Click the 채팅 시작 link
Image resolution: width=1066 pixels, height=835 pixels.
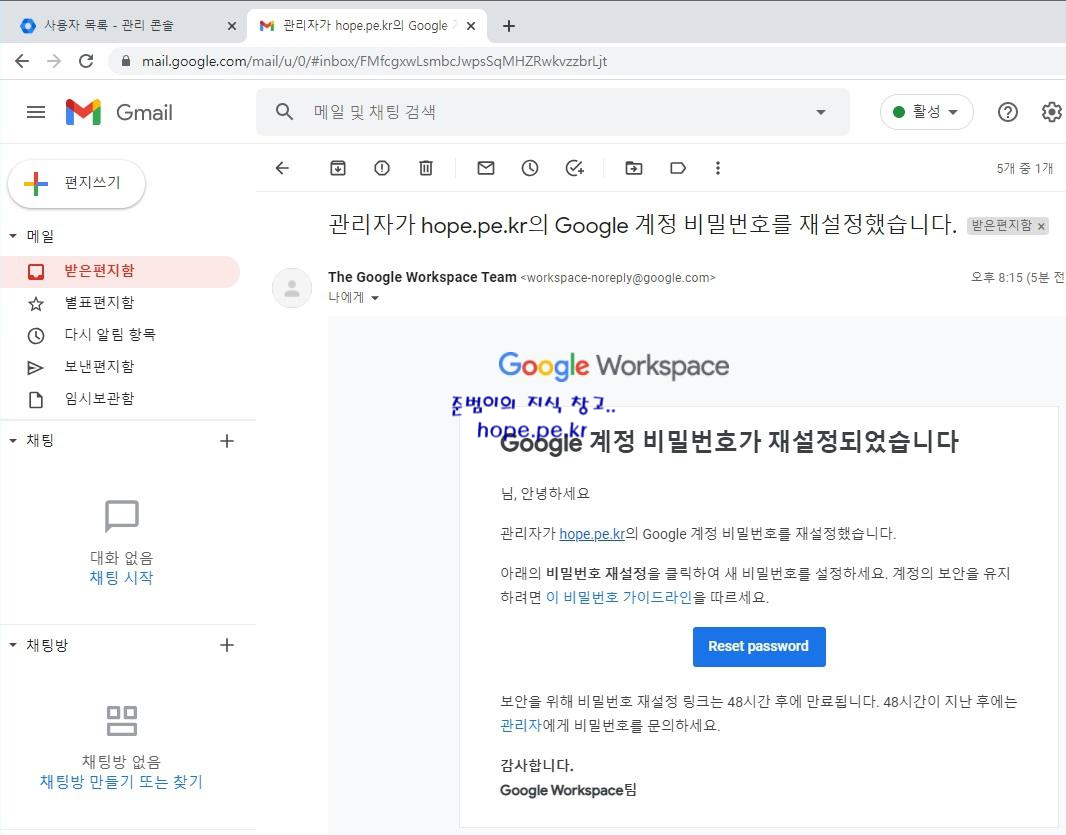click(122, 578)
